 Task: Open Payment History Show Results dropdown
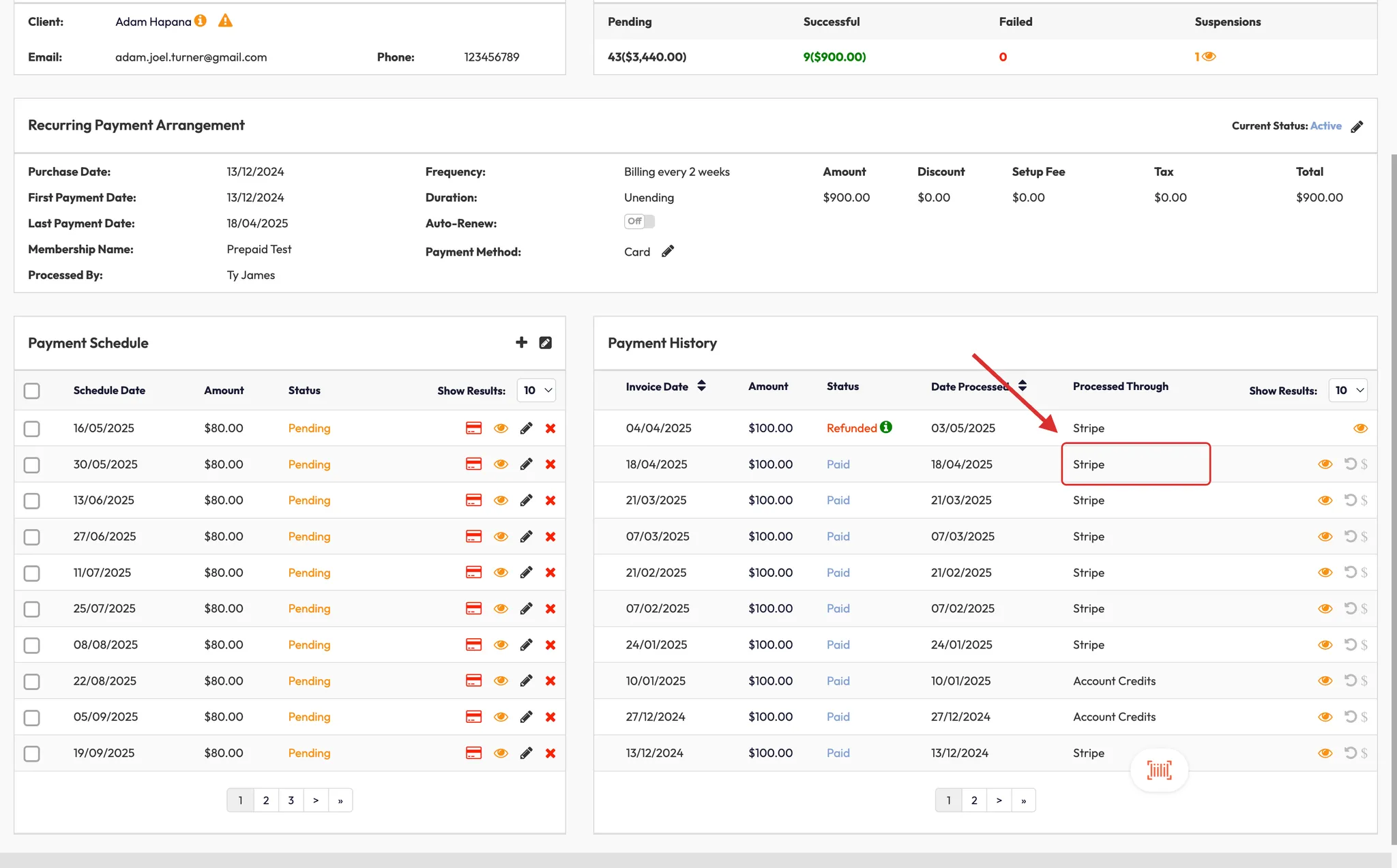pos(1348,391)
